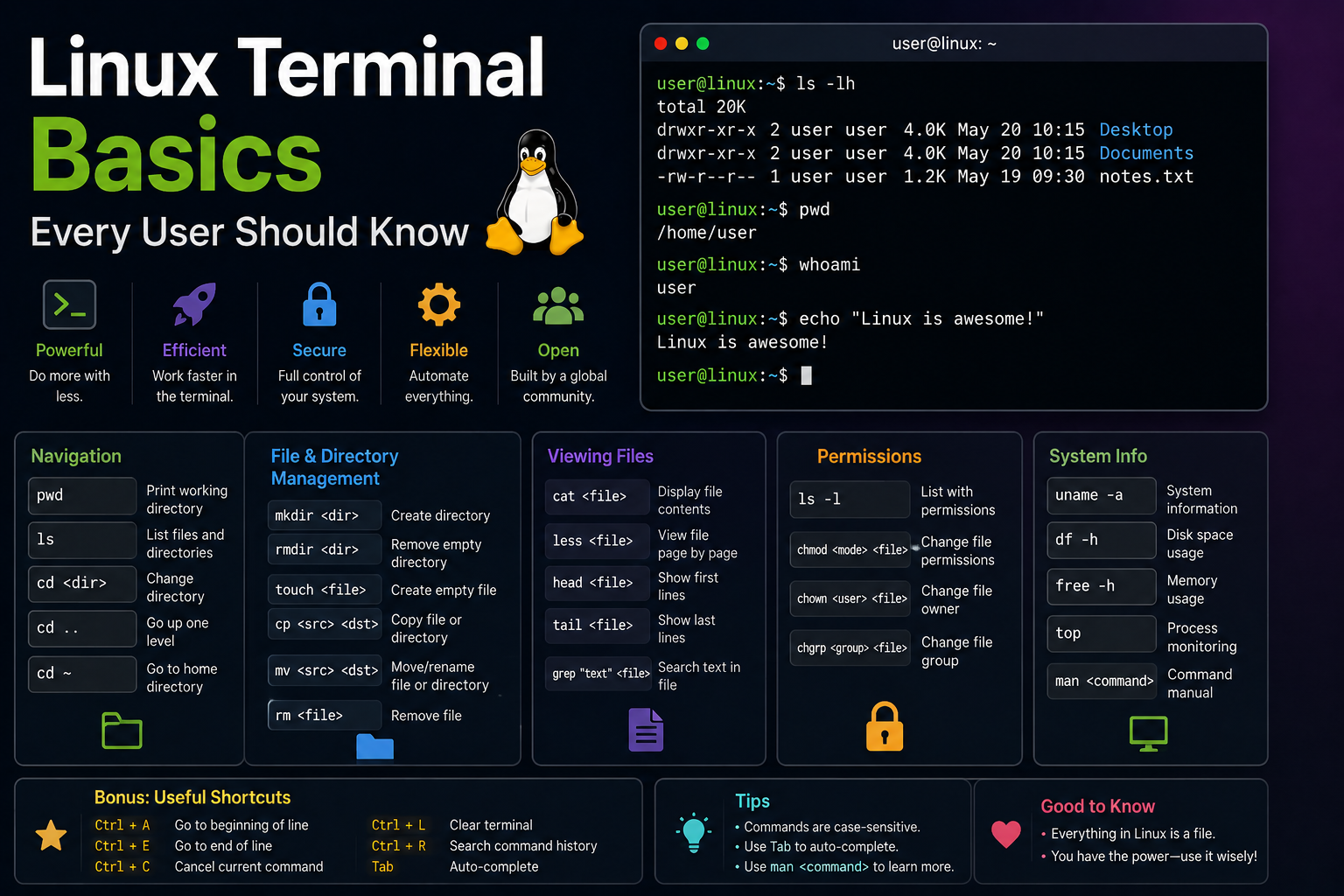Click the 'touch <file>' command box
1344x896 pixels.
[x=325, y=590]
